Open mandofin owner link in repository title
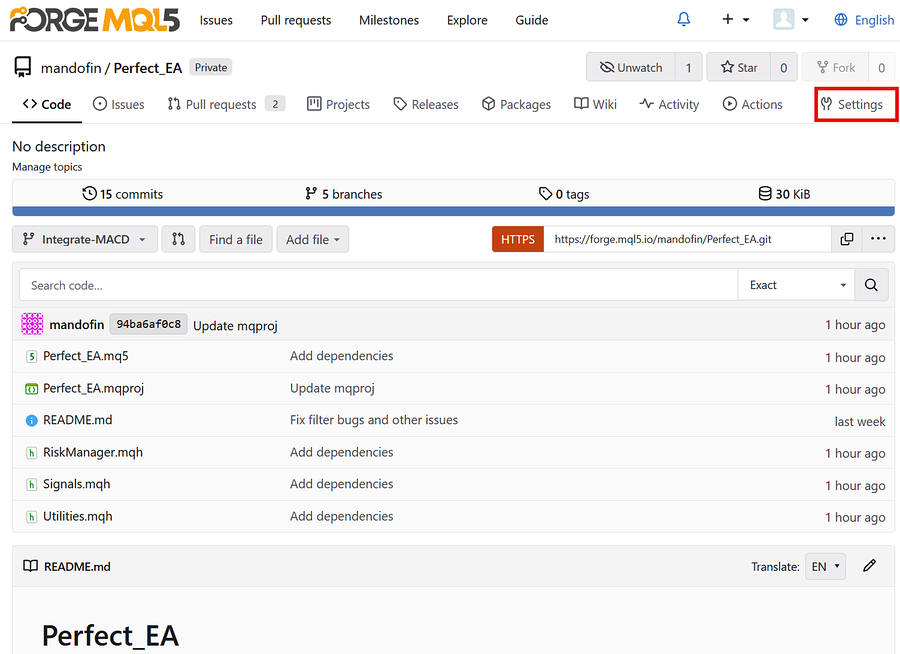This screenshot has height=654, width=900. pyautogui.click(x=71, y=68)
